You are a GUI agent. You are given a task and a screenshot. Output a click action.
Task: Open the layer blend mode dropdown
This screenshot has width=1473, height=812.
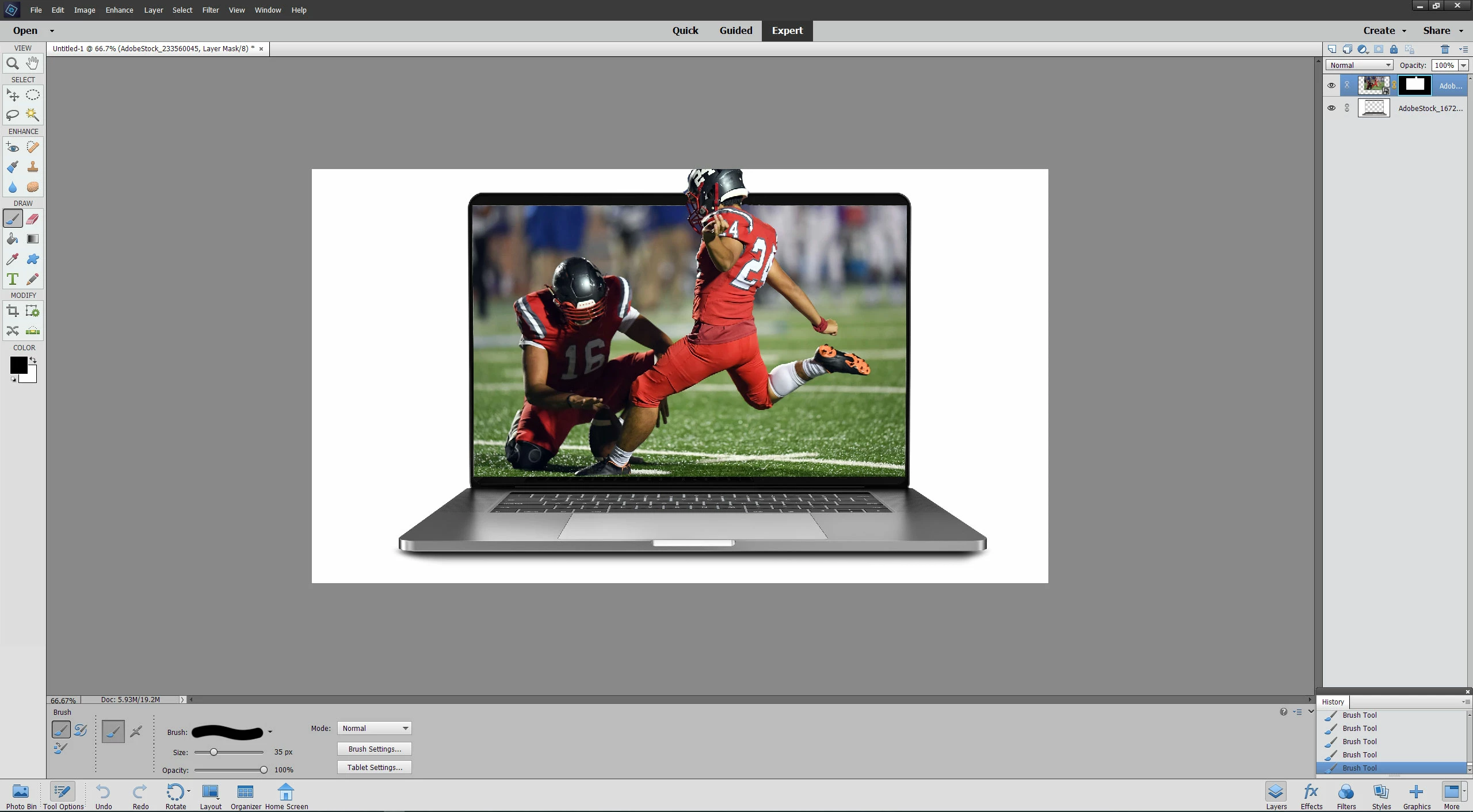[x=1360, y=66]
